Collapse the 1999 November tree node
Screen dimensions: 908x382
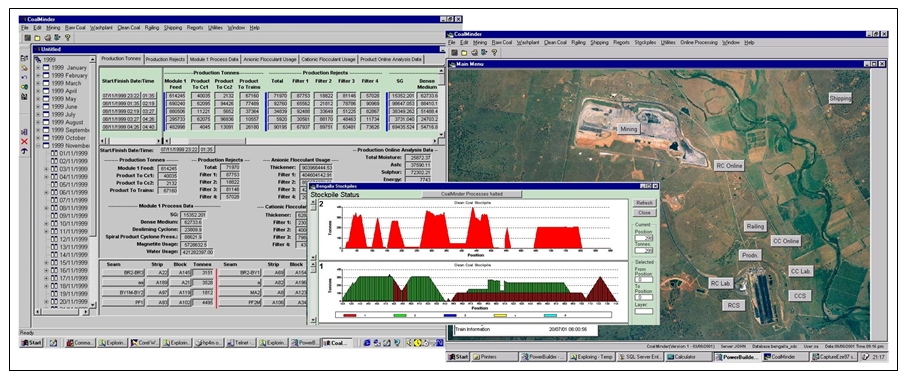(x=38, y=146)
